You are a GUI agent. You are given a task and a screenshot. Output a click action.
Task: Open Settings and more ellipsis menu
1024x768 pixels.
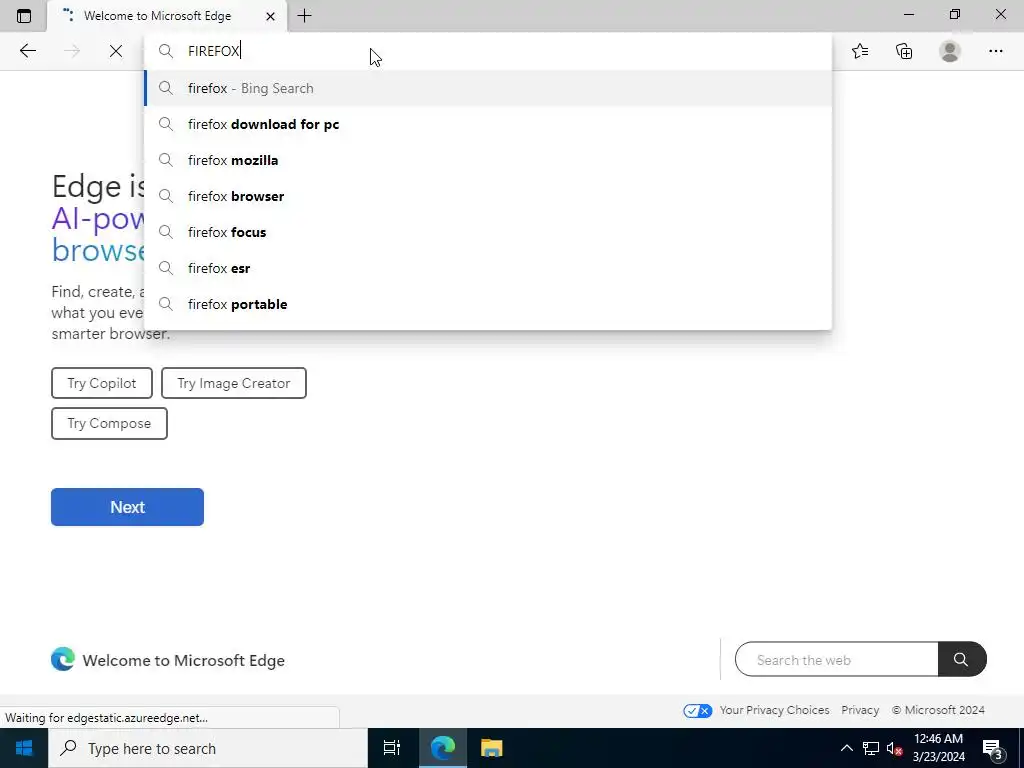pyautogui.click(x=995, y=51)
